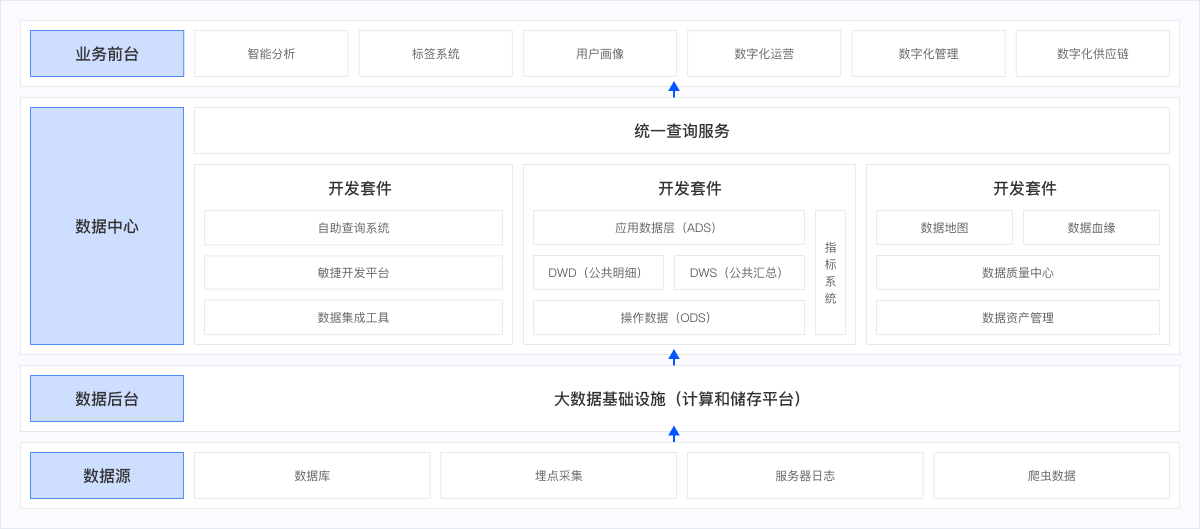The width and height of the screenshot is (1200, 529).
Task: Select the 数据中心 layer label
Action: pos(107,226)
